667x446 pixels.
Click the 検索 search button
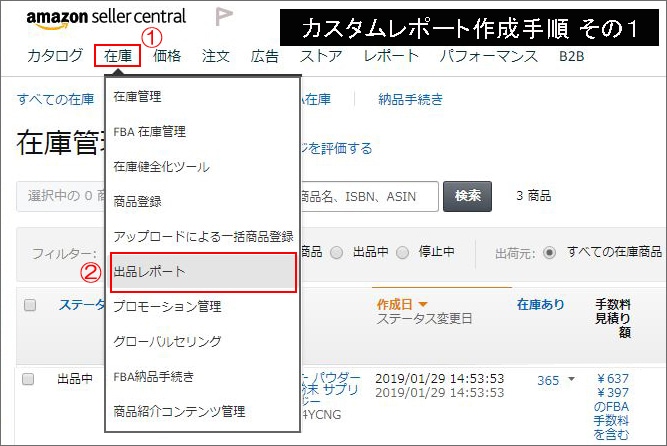click(467, 196)
